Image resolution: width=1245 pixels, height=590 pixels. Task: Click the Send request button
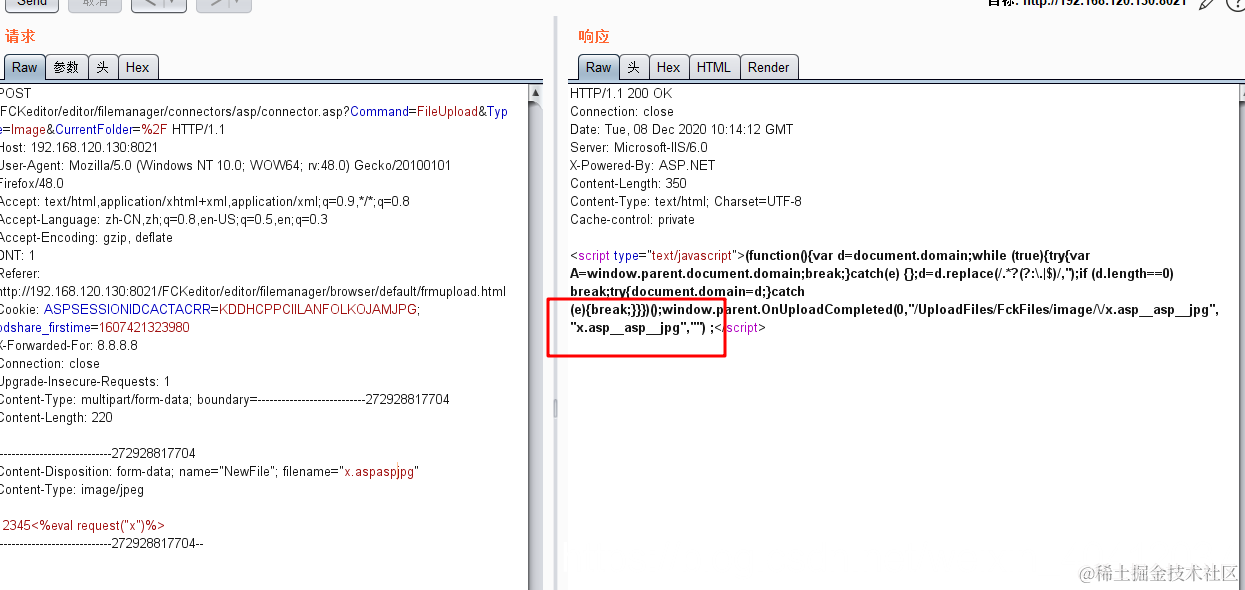click(30, 4)
